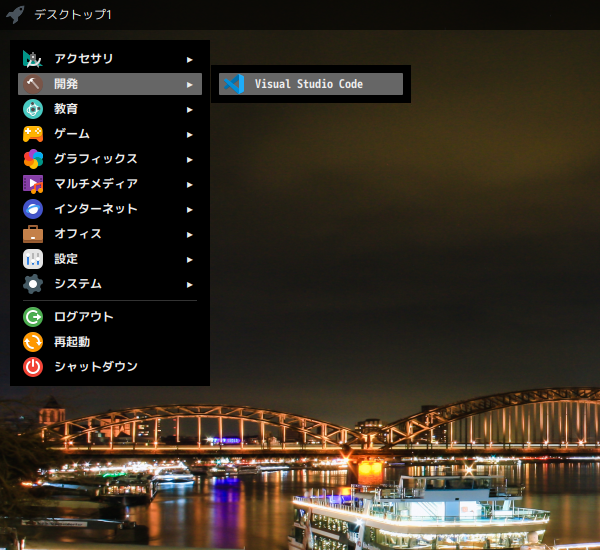Click the 教育 category icon

click(33, 109)
